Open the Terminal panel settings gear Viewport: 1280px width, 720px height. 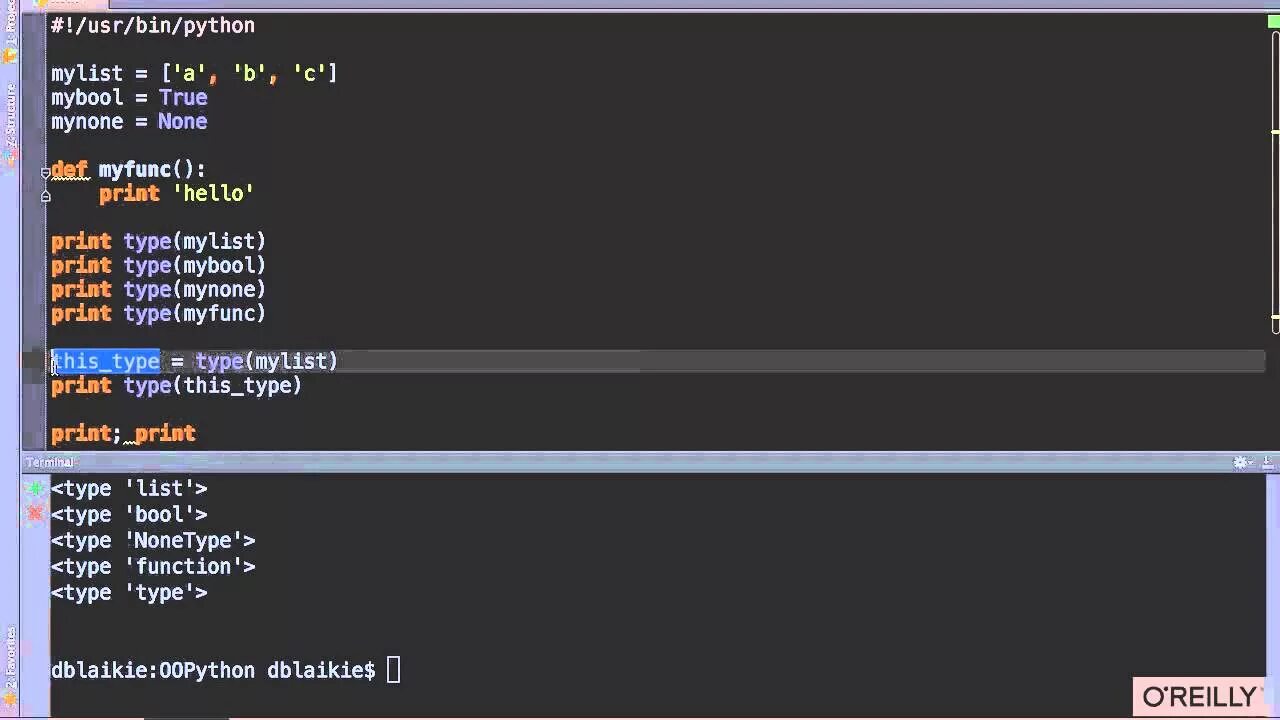[x=1241, y=462]
